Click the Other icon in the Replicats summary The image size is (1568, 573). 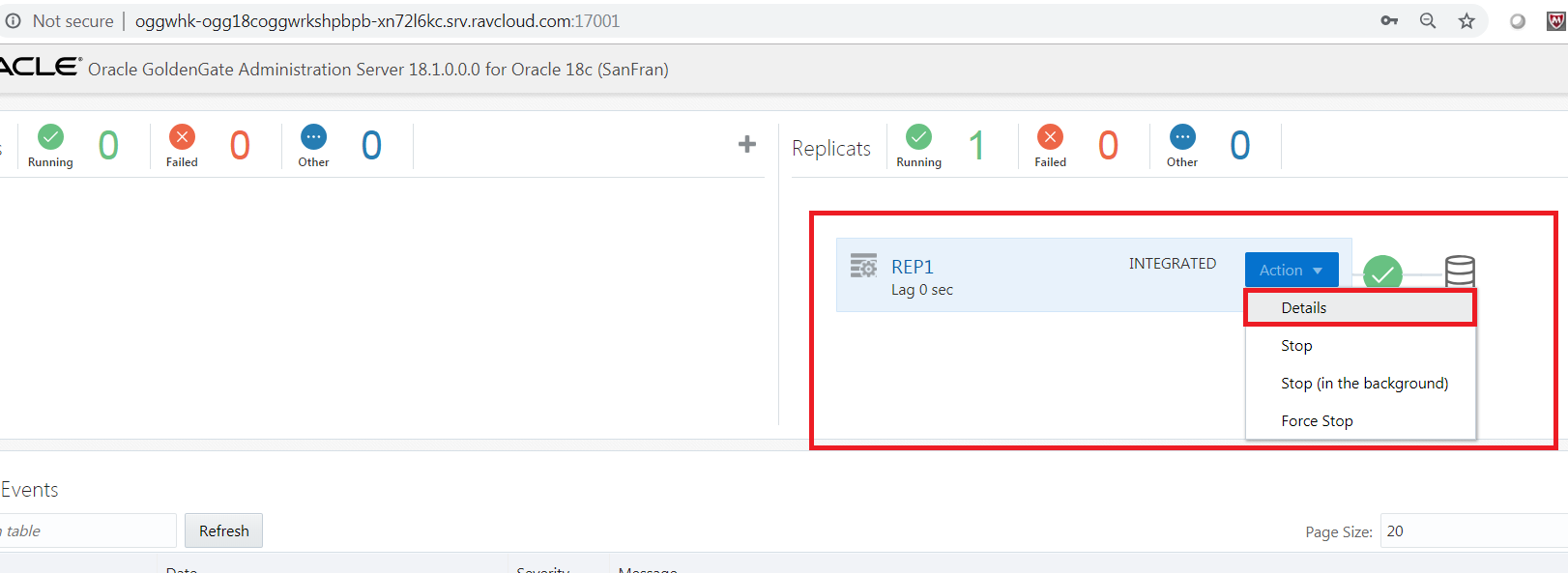click(1182, 136)
